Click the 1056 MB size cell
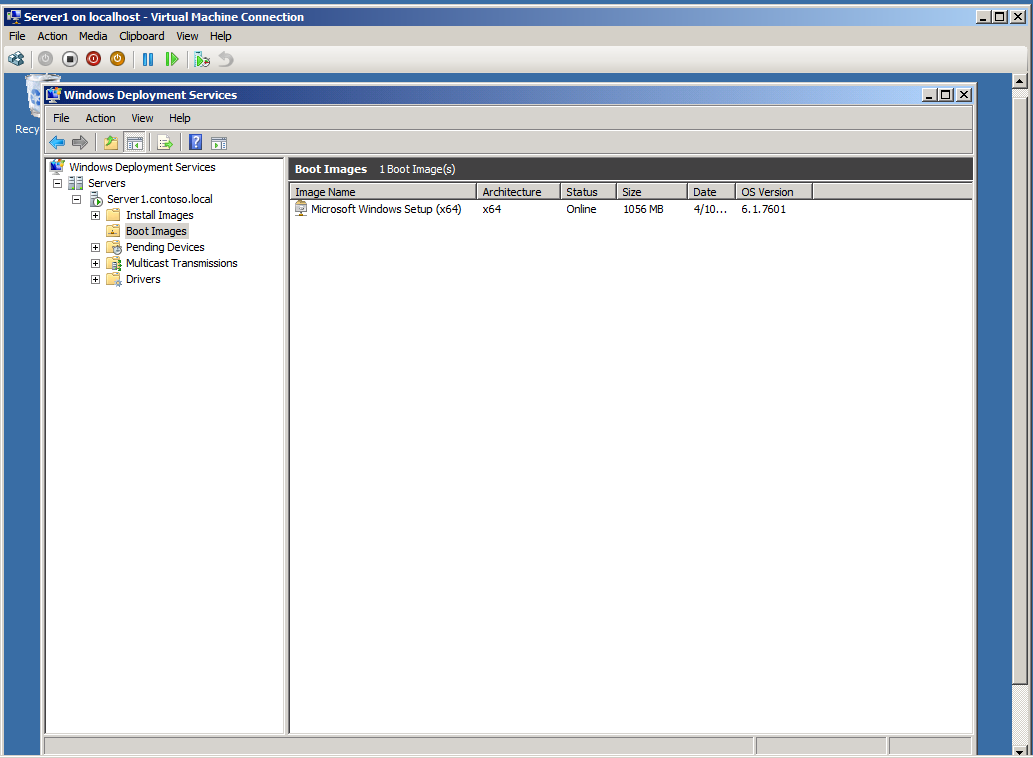The image size is (1033, 758). click(x=643, y=209)
